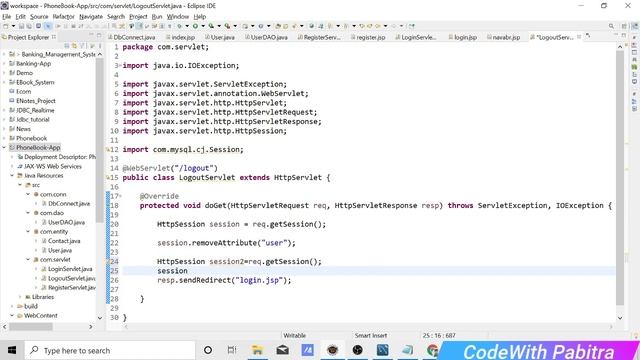Viewport: 640px width, 360px height.
Task: Collapse the com.servlet package
Action: pos(28,260)
